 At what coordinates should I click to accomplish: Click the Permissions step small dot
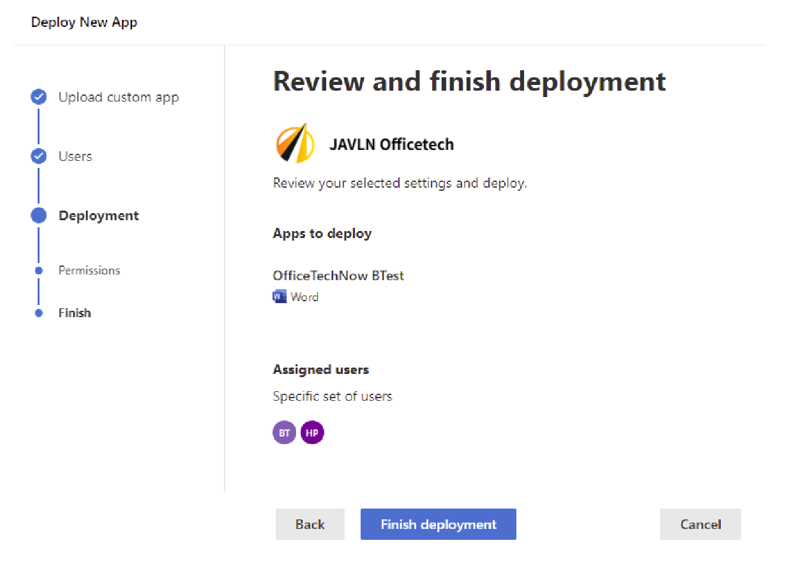tap(39, 271)
